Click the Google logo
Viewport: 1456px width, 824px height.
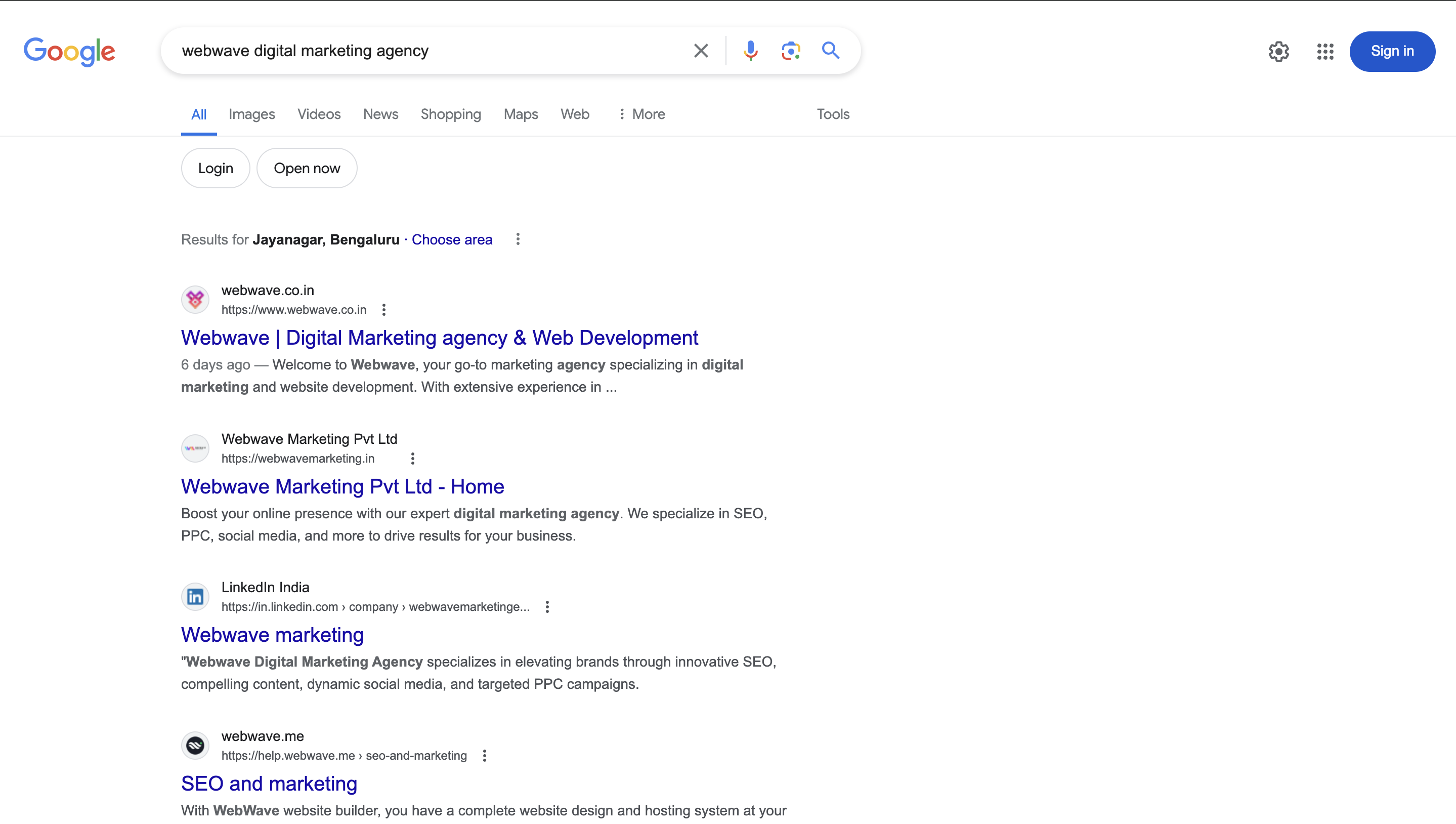(69, 52)
